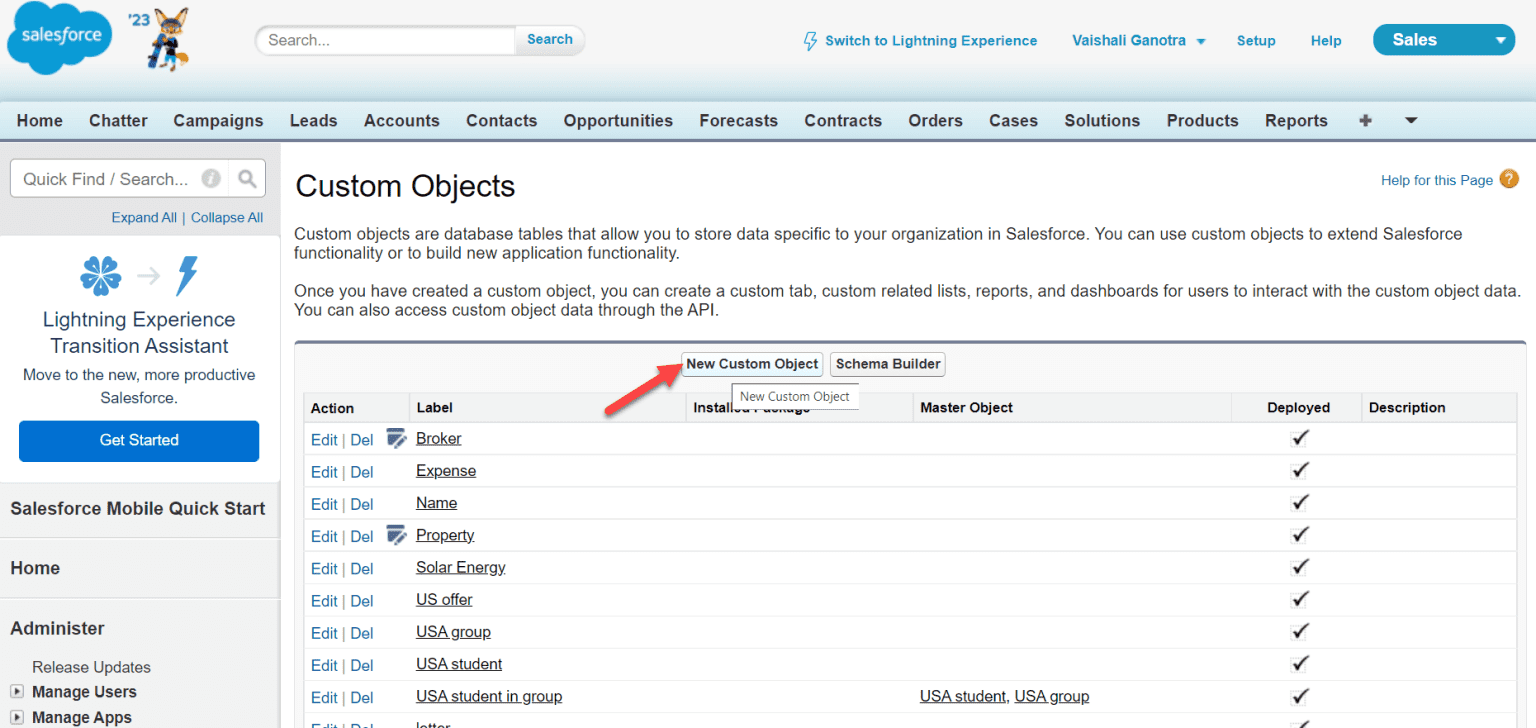Image resolution: width=1536 pixels, height=728 pixels.
Task: Click the magnifier icon in Quick Find
Action: pyautogui.click(x=247, y=178)
